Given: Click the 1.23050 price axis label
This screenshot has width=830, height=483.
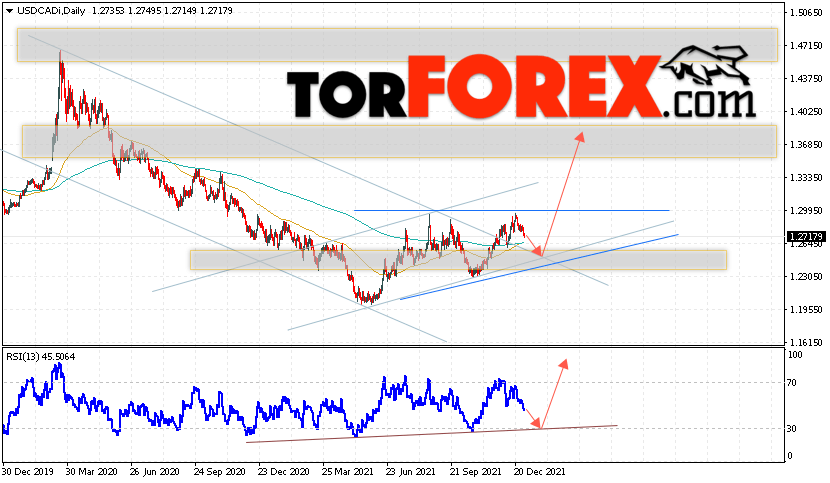Looking at the screenshot, I should click(x=806, y=276).
